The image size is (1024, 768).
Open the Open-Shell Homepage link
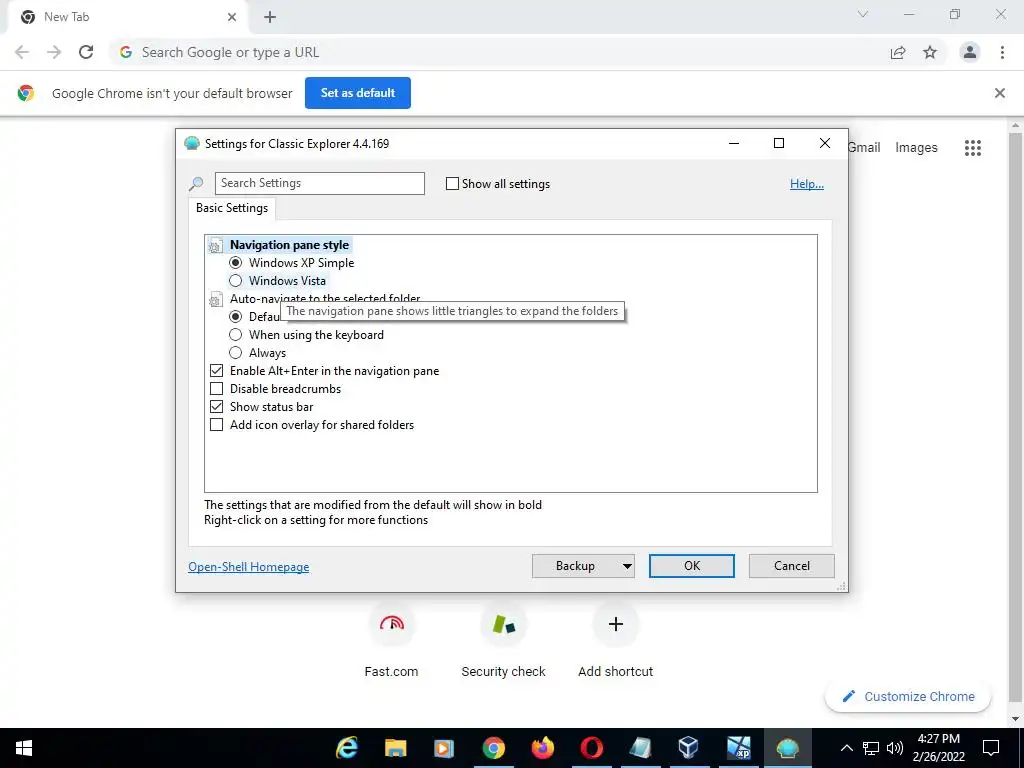(249, 567)
